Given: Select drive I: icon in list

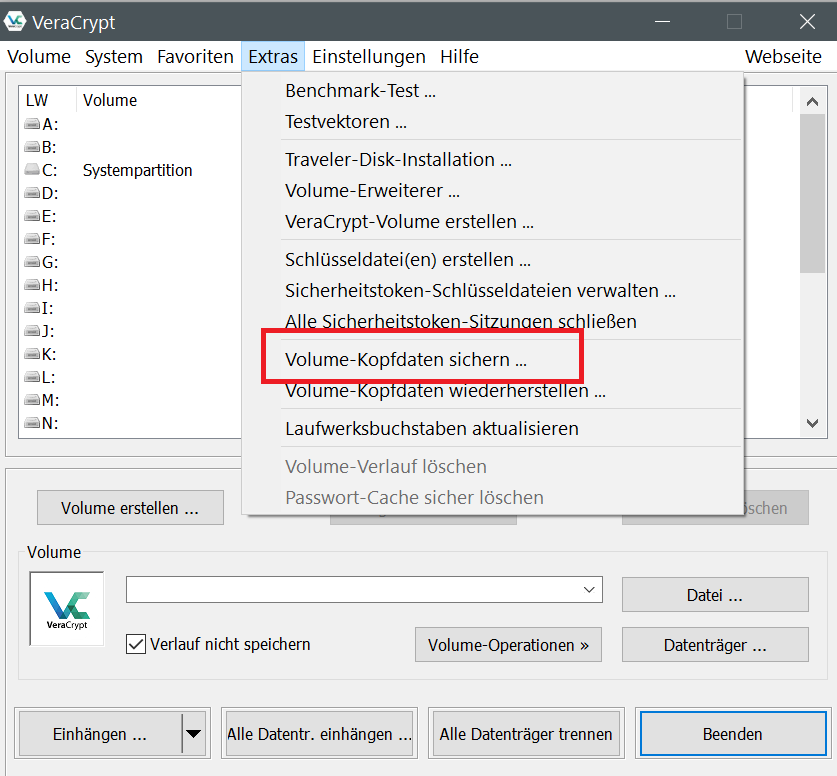Looking at the screenshot, I should pos(32,308).
